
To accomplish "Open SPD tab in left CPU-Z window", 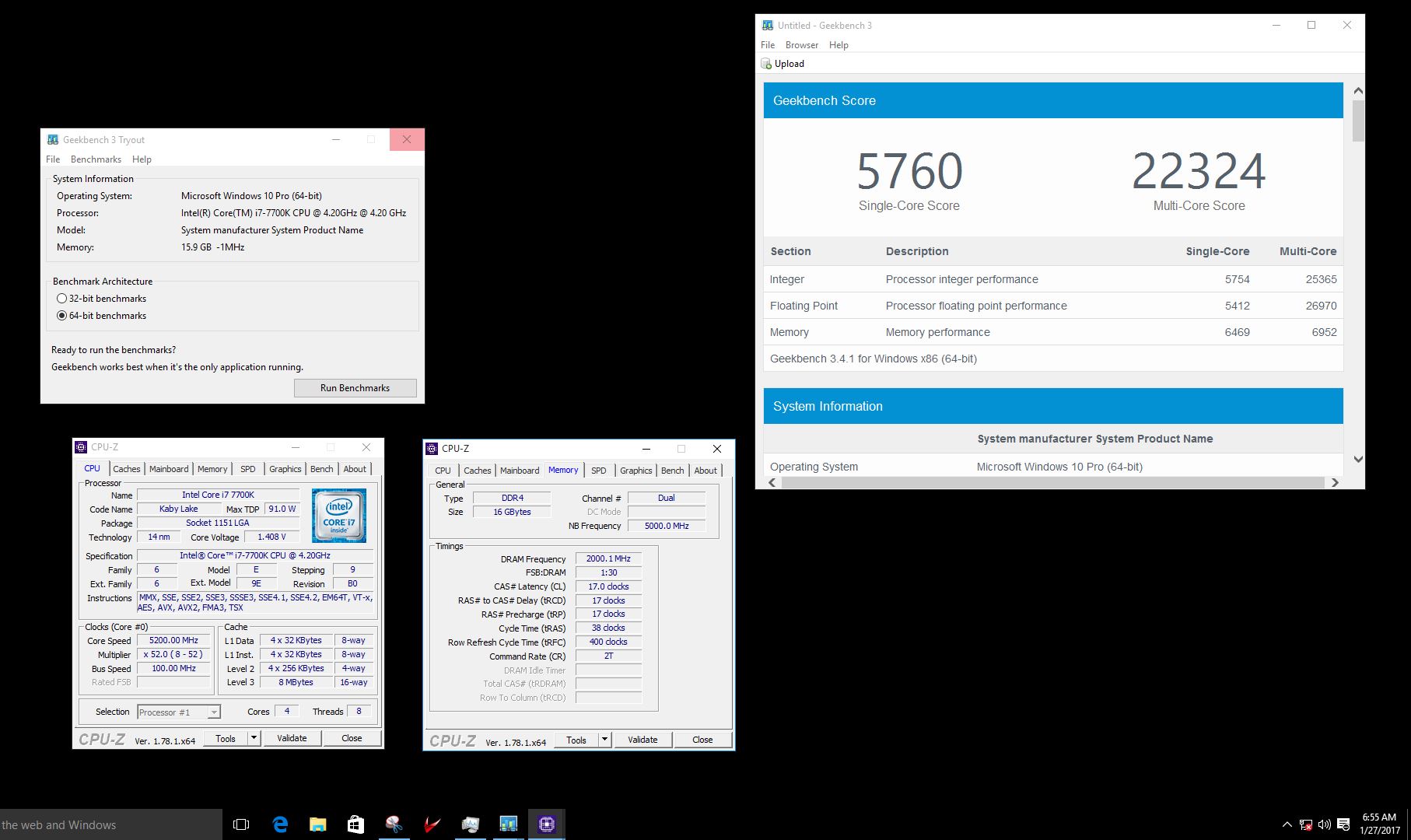I will pyautogui.click(x=248, y=469).
